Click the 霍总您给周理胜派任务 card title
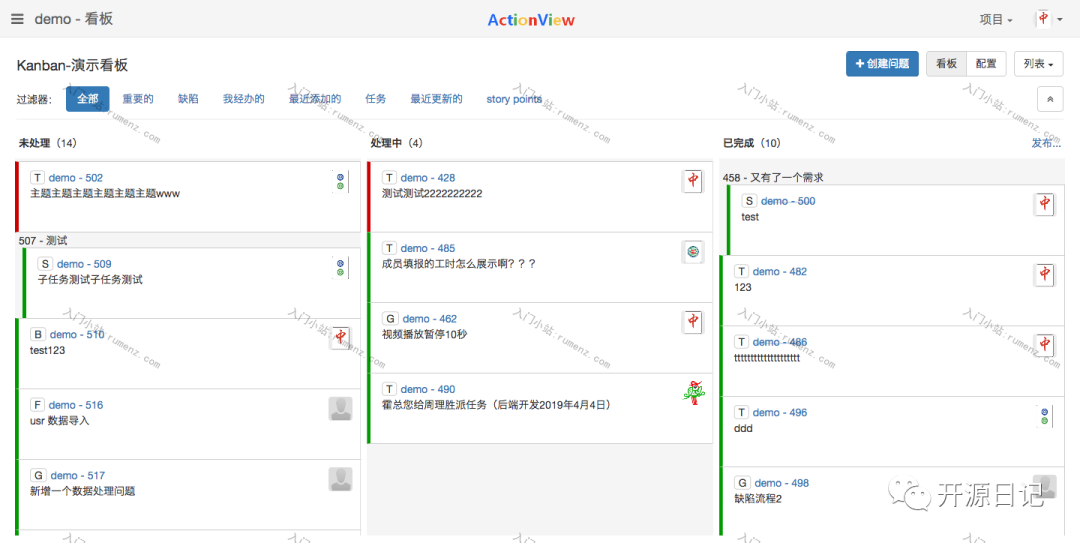Viewport: 1080px width, 543px height. coord(497,405)
